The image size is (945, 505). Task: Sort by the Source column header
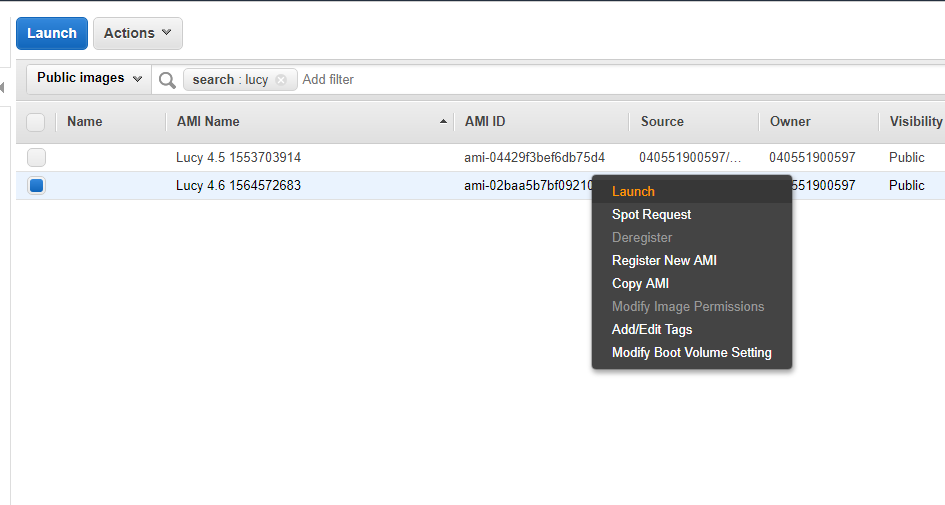click(x=662, y=122)
